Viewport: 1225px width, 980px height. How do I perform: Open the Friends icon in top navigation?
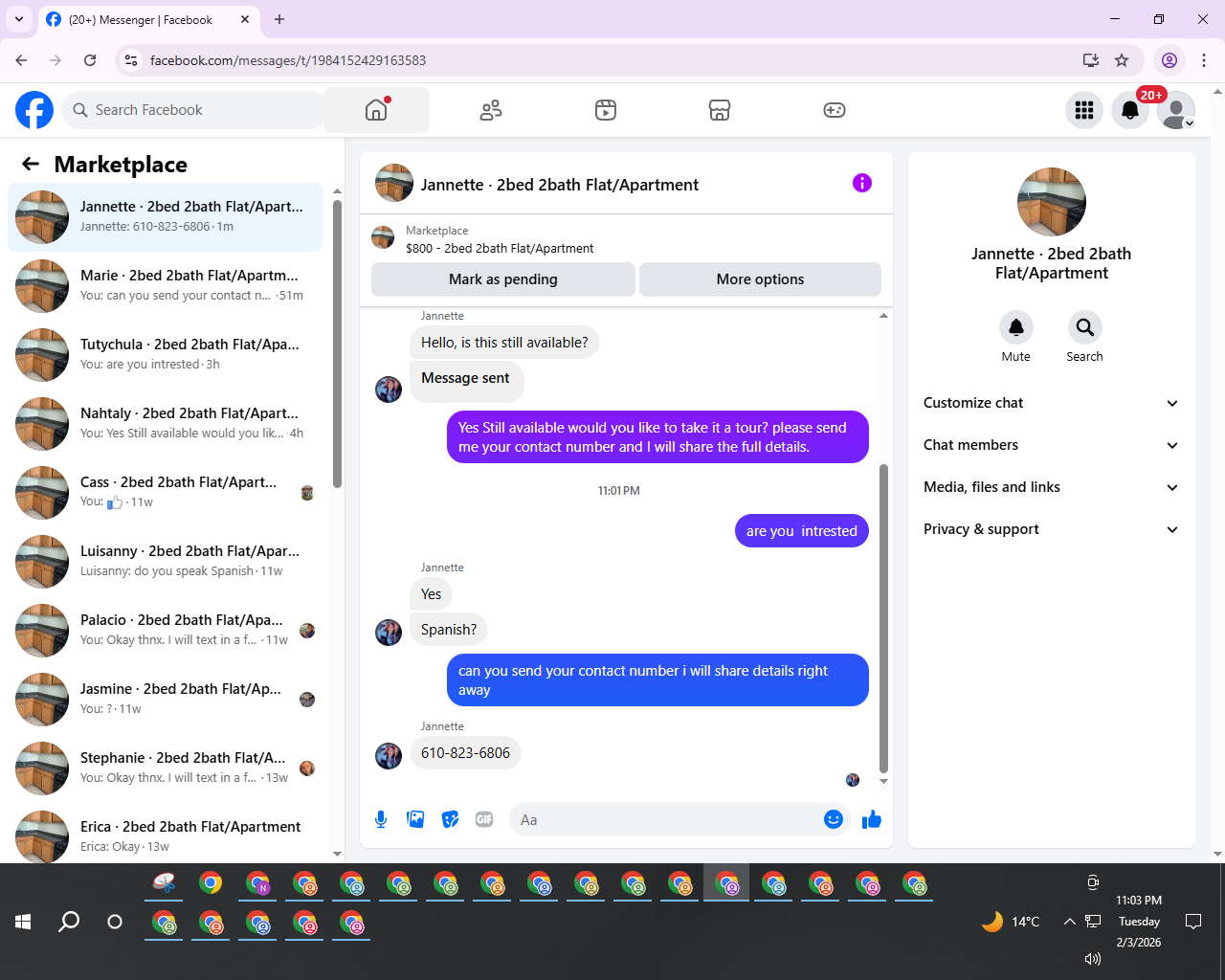coord(491,110)
